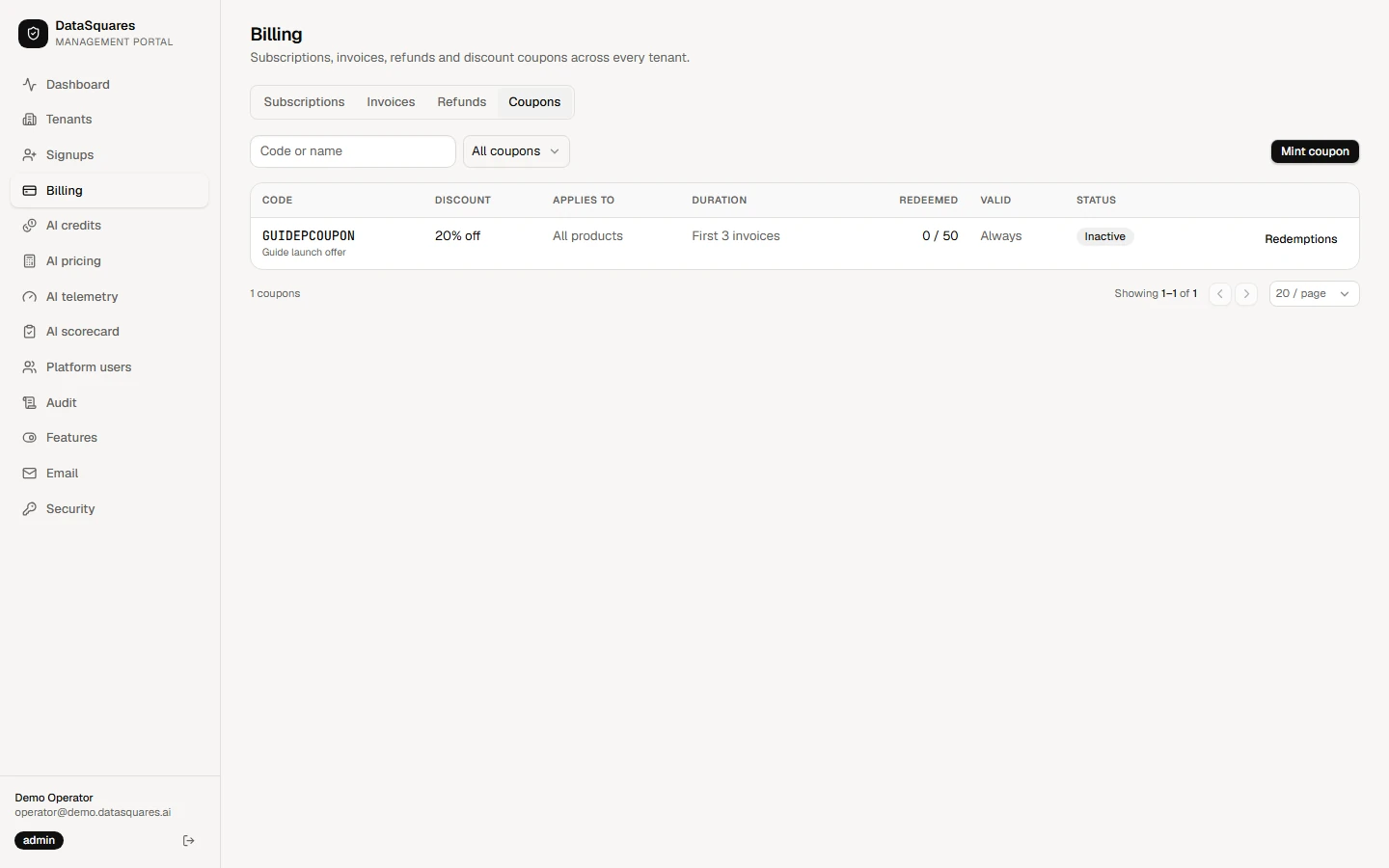The image size is (1389, 868).
Task: Click the CODE column header
Action: pos(278,201)
